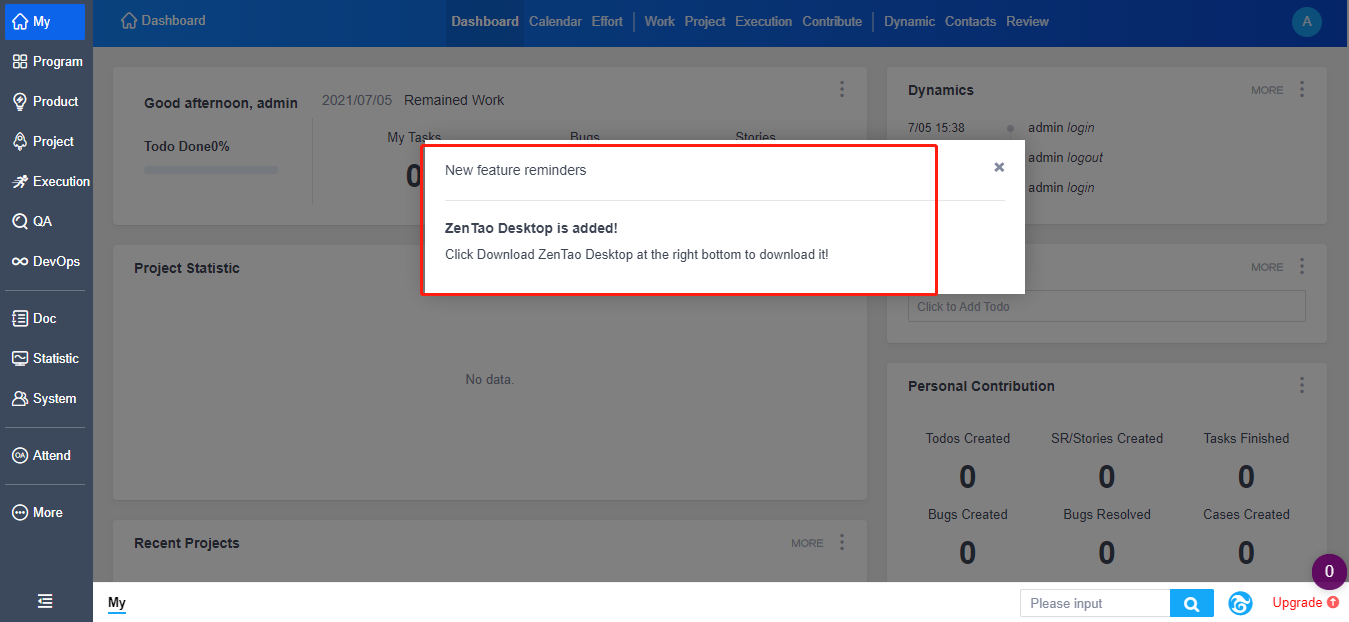Click Todos Created count
The height and width of the screenshot is (622, 1349).
(x=967, y=477)
